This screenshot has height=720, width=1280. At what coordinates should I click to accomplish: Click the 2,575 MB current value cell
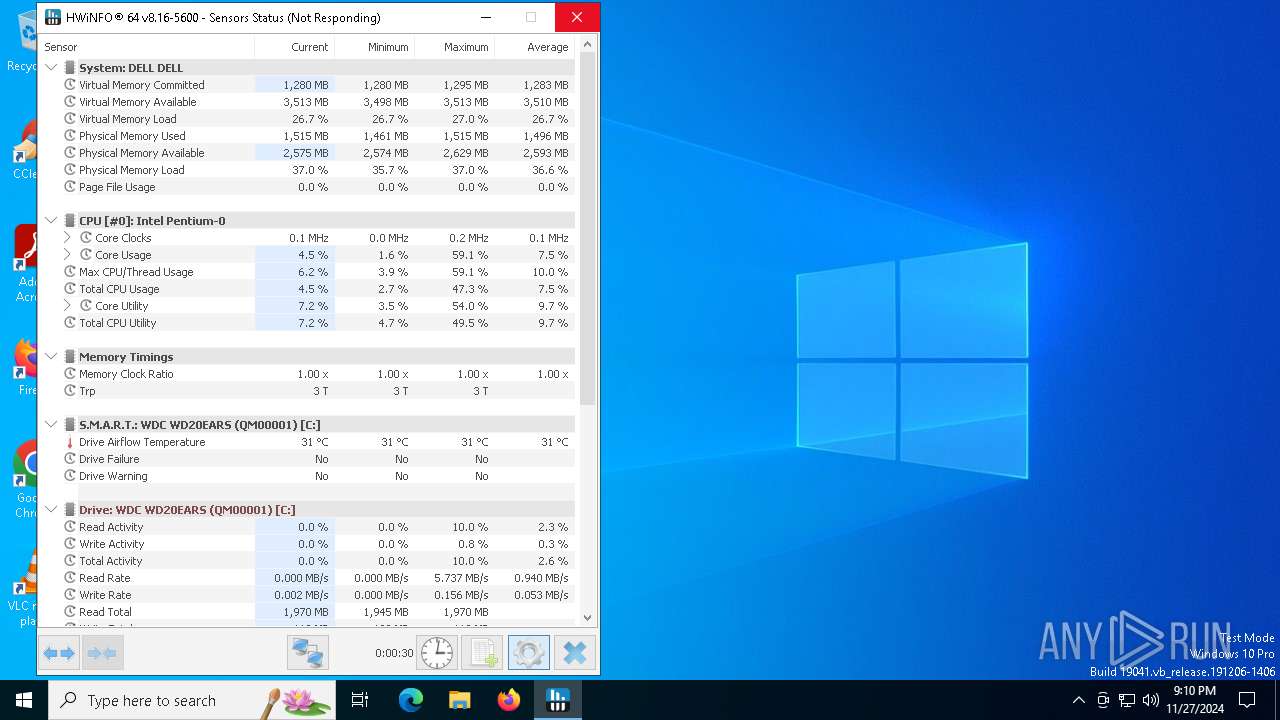point(294,153)
